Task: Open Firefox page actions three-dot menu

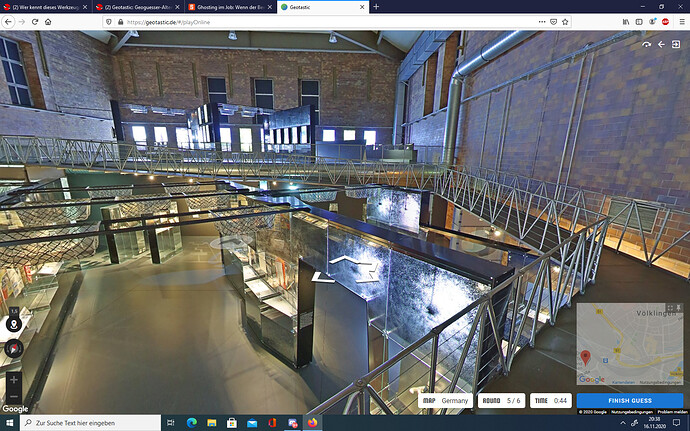Action: 542,22
